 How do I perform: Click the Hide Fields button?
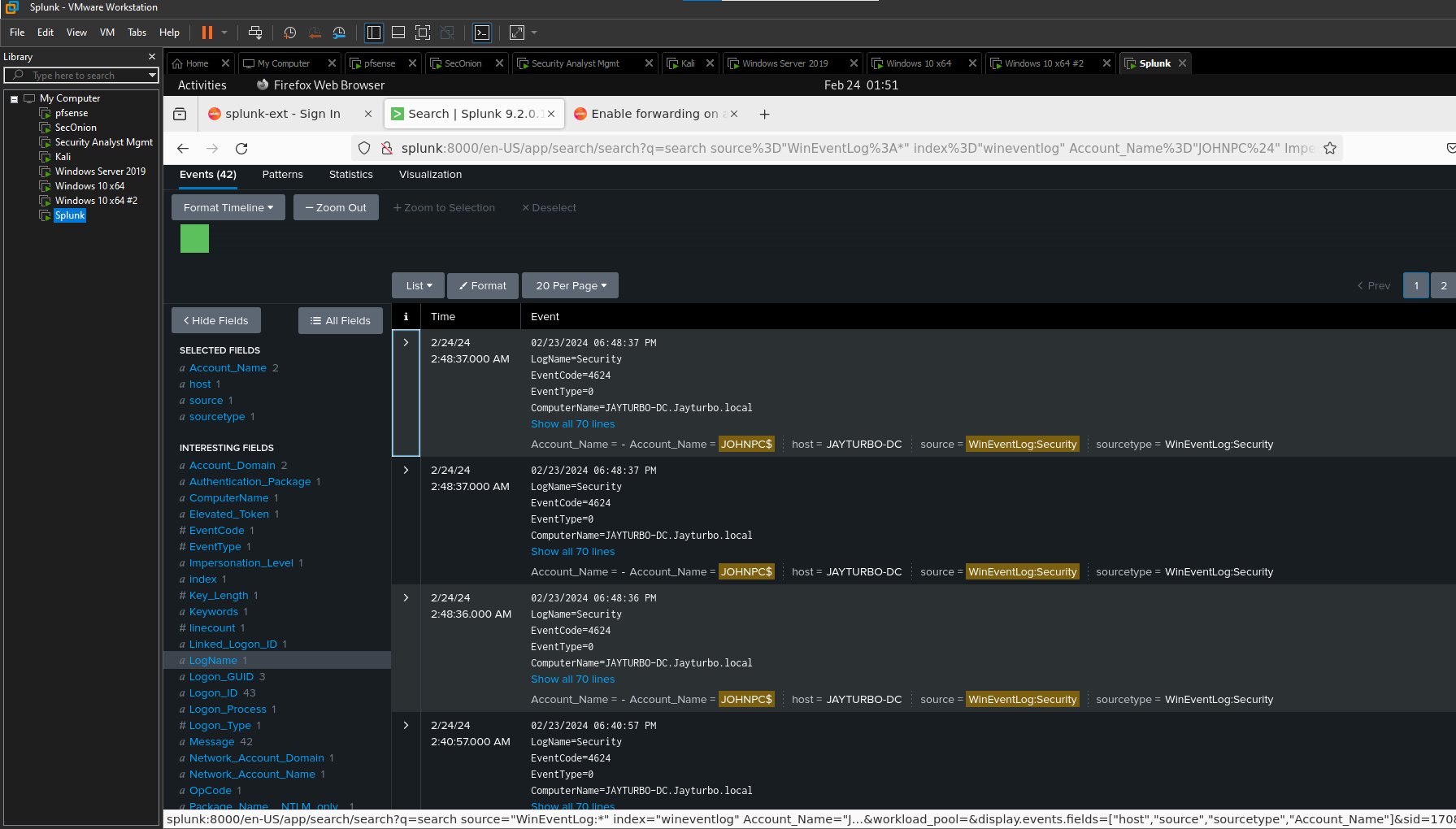(216, 320)
